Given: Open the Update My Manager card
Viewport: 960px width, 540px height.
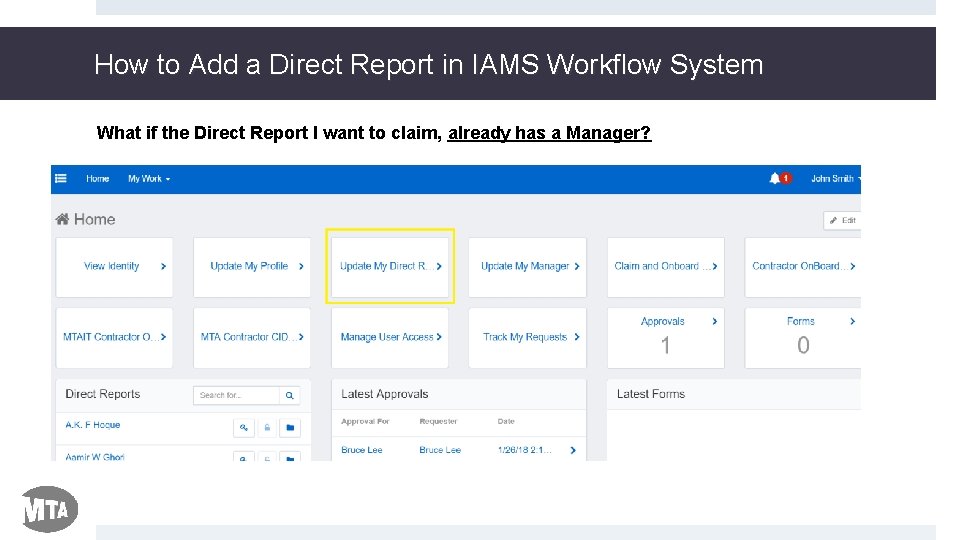Looking at the screenshot, I should point(528,267).
